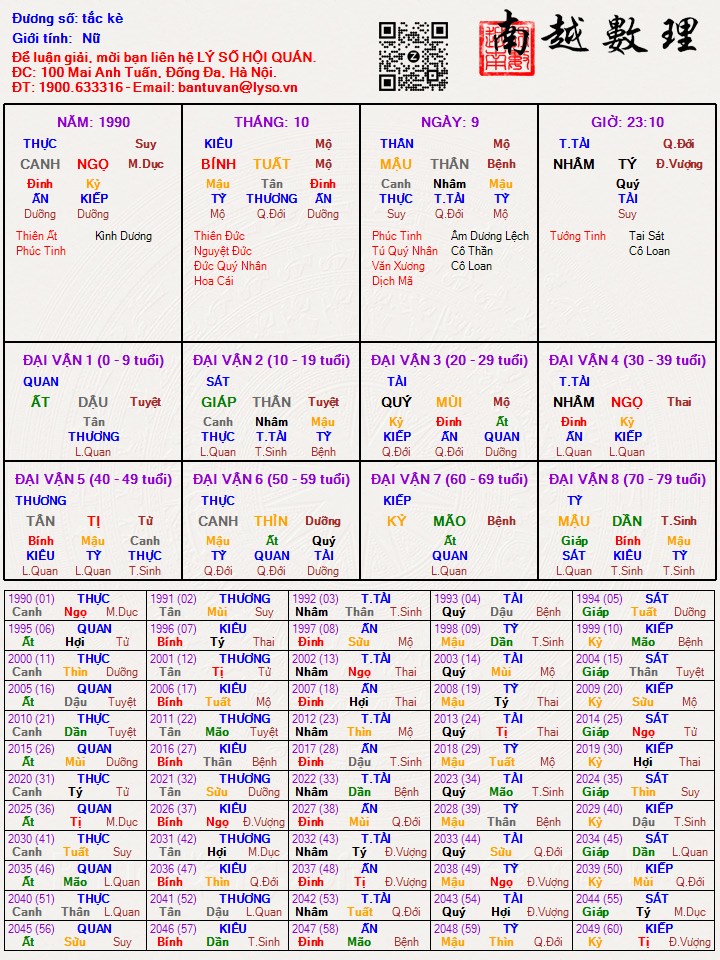Select the 'NGÀY: 9' pillar header

(x=449, y=122)
